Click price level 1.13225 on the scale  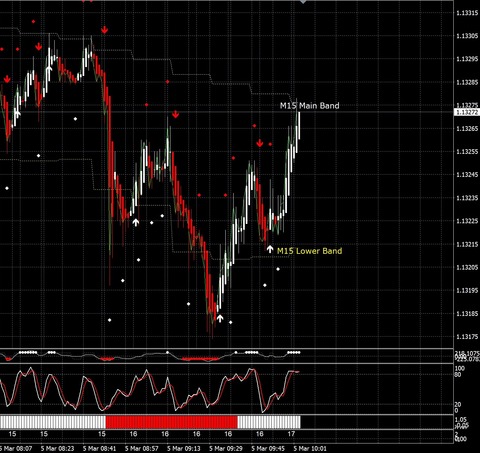coord(467,221)
